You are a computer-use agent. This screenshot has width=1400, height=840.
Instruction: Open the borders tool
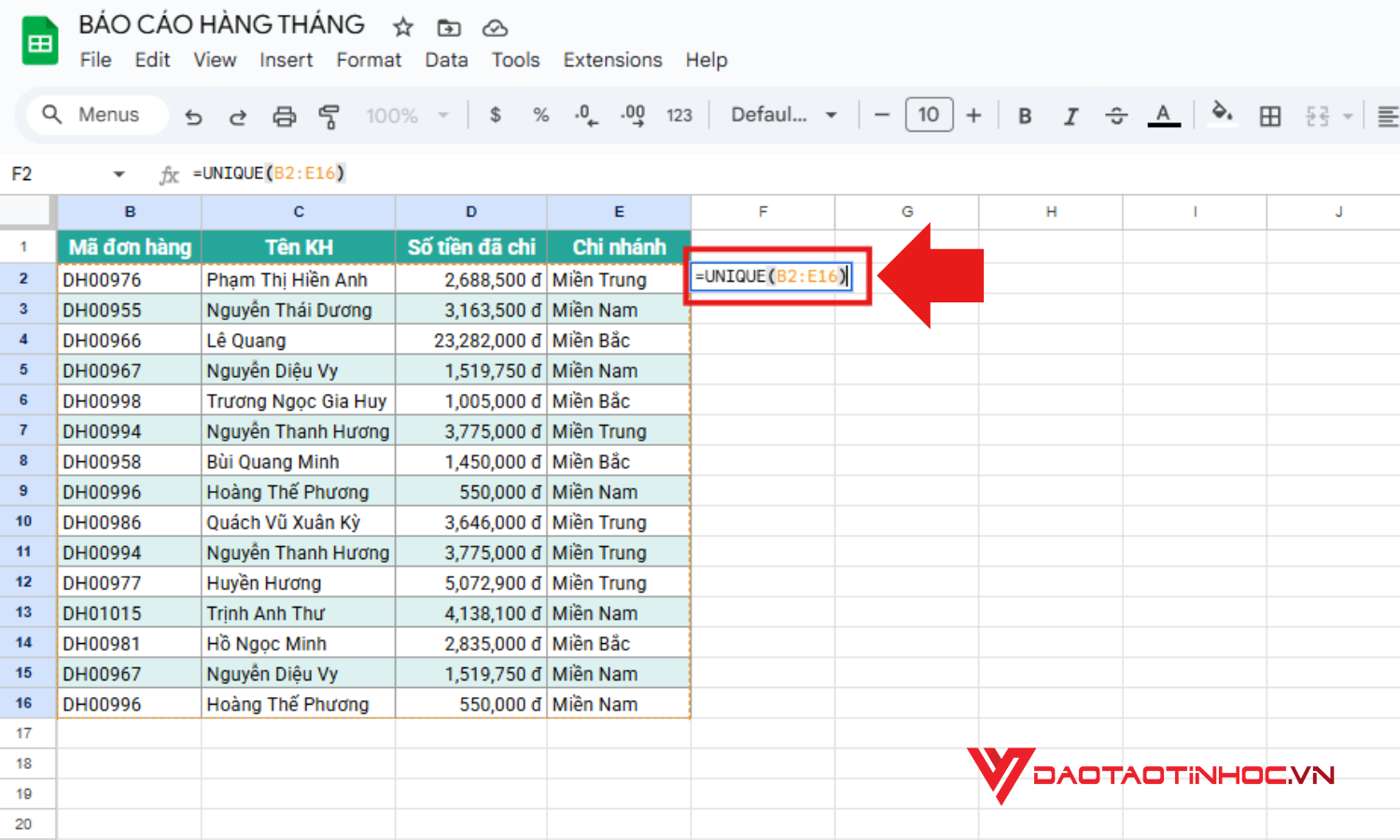point(1270,116)
